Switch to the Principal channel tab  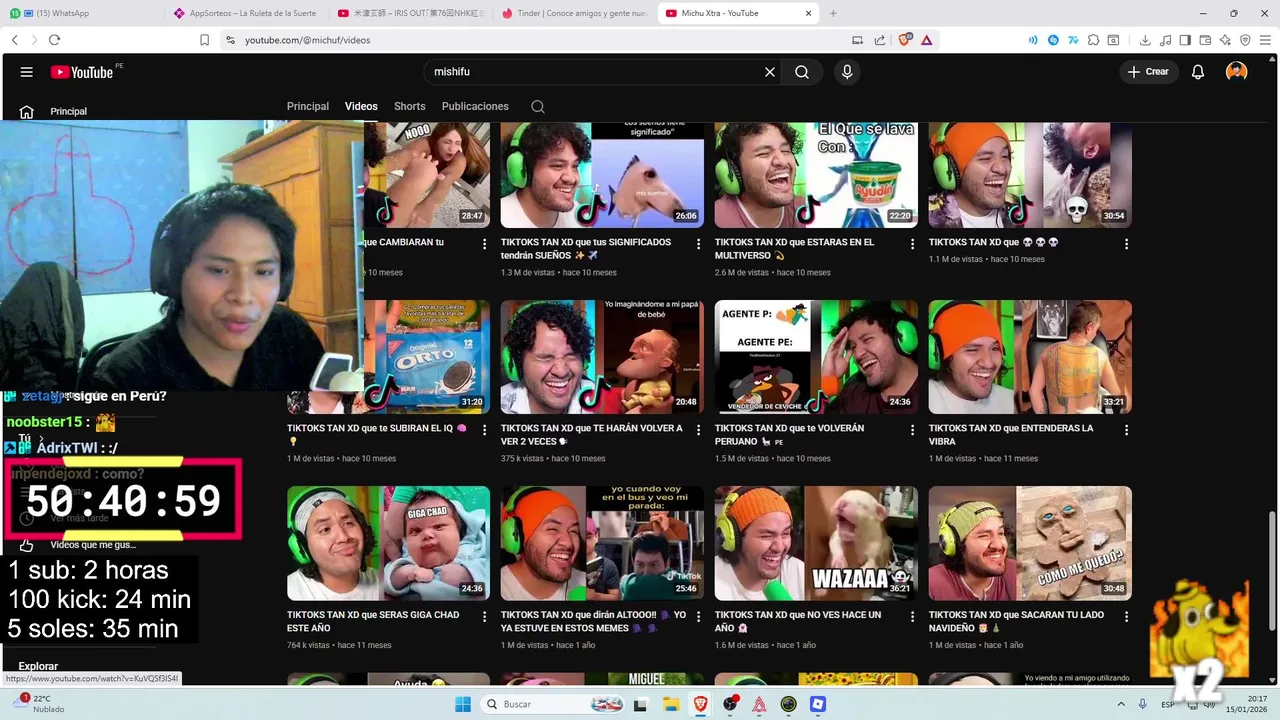pos(308,106)
